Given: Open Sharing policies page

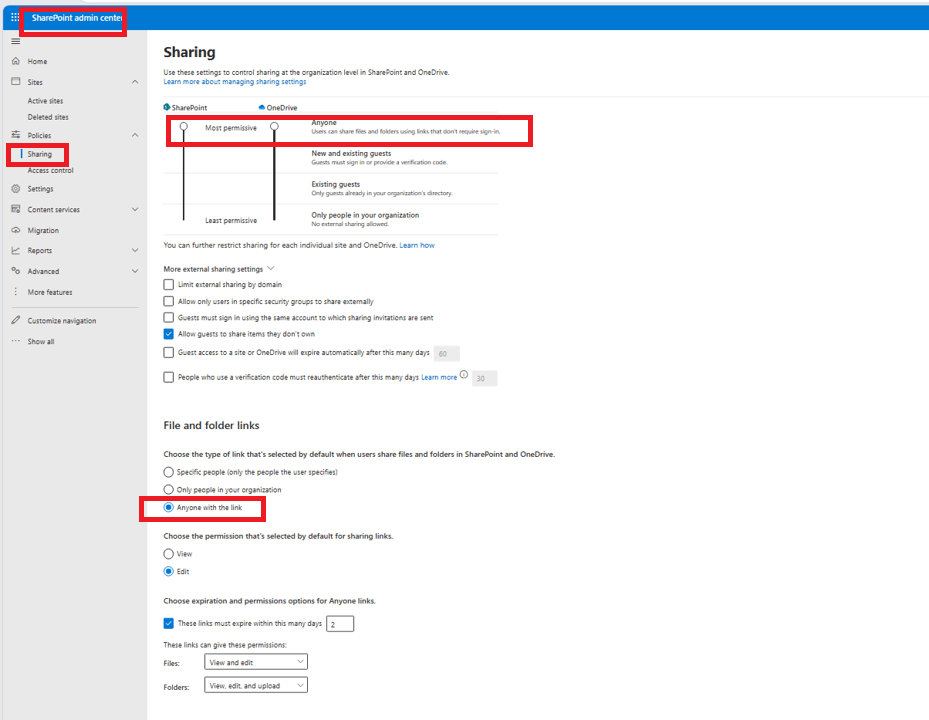Looking at the screenshot, I should click(40, 154).
